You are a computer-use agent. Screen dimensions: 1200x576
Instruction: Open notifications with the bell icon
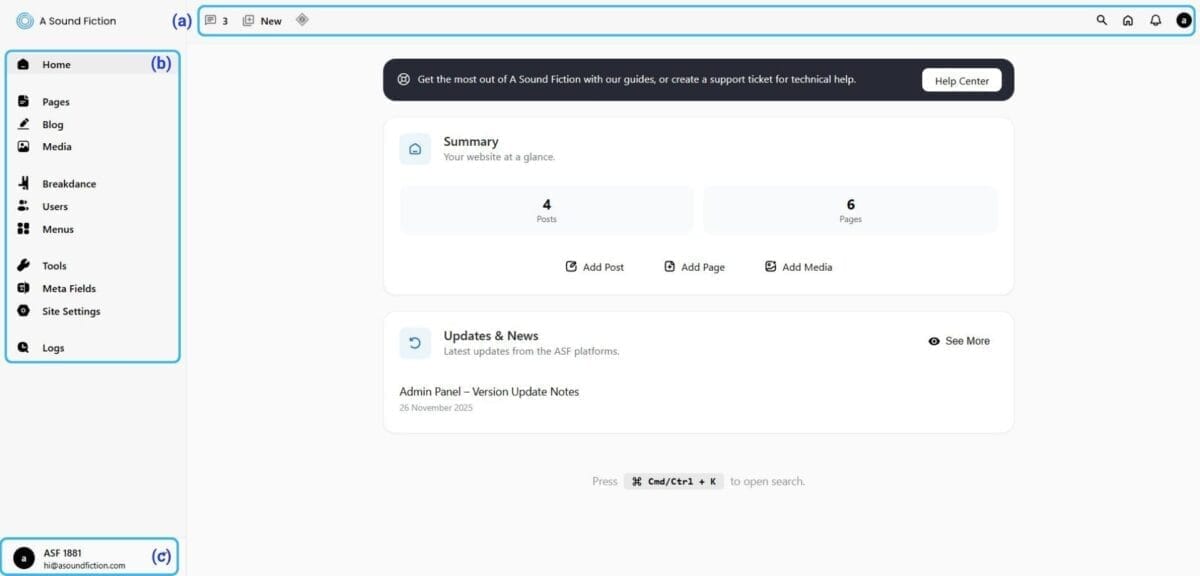click(x=1157, y=20)
